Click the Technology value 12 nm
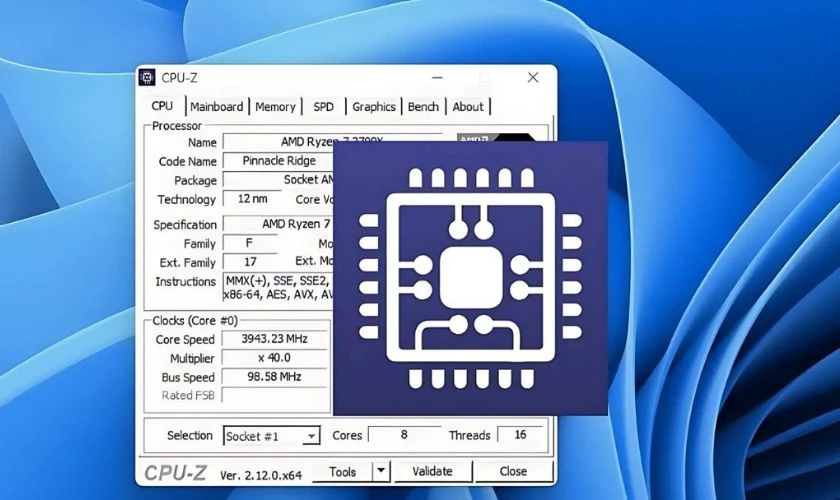 (x=252, y=198)
